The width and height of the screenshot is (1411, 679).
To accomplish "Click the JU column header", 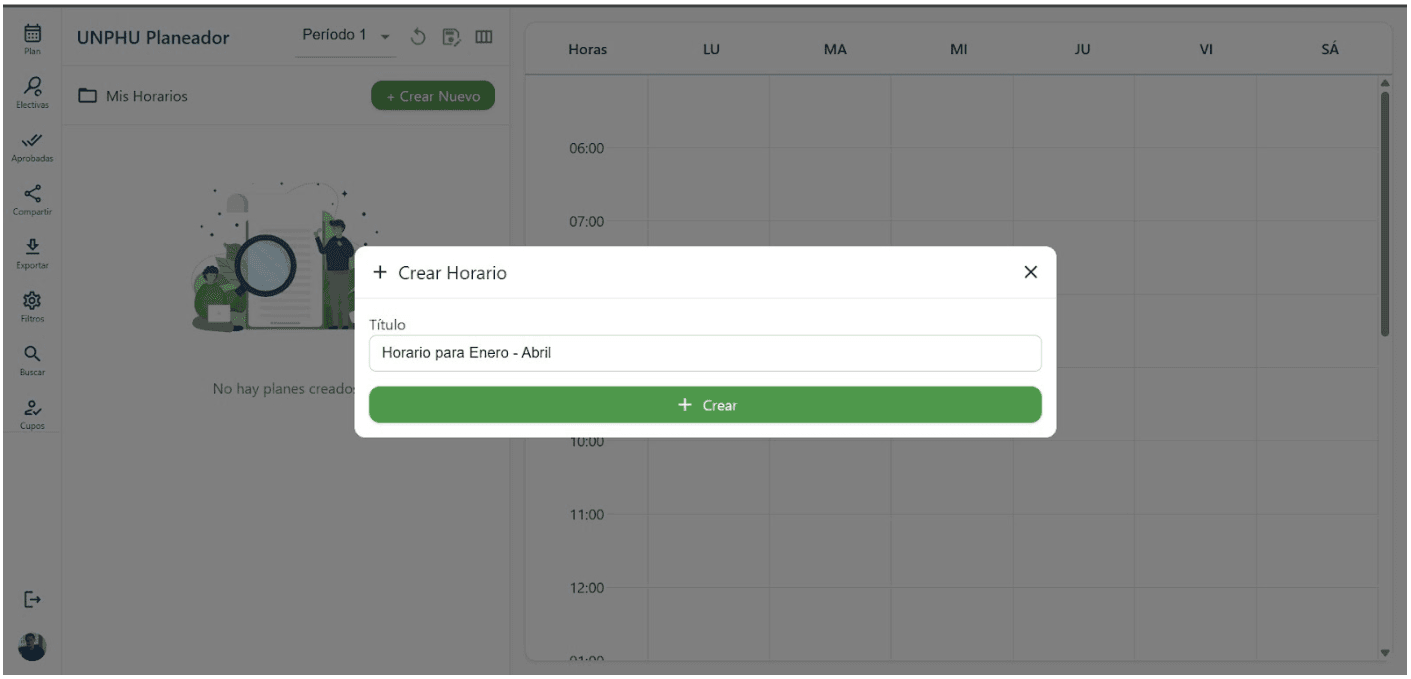I will (x=1082, y=49).
